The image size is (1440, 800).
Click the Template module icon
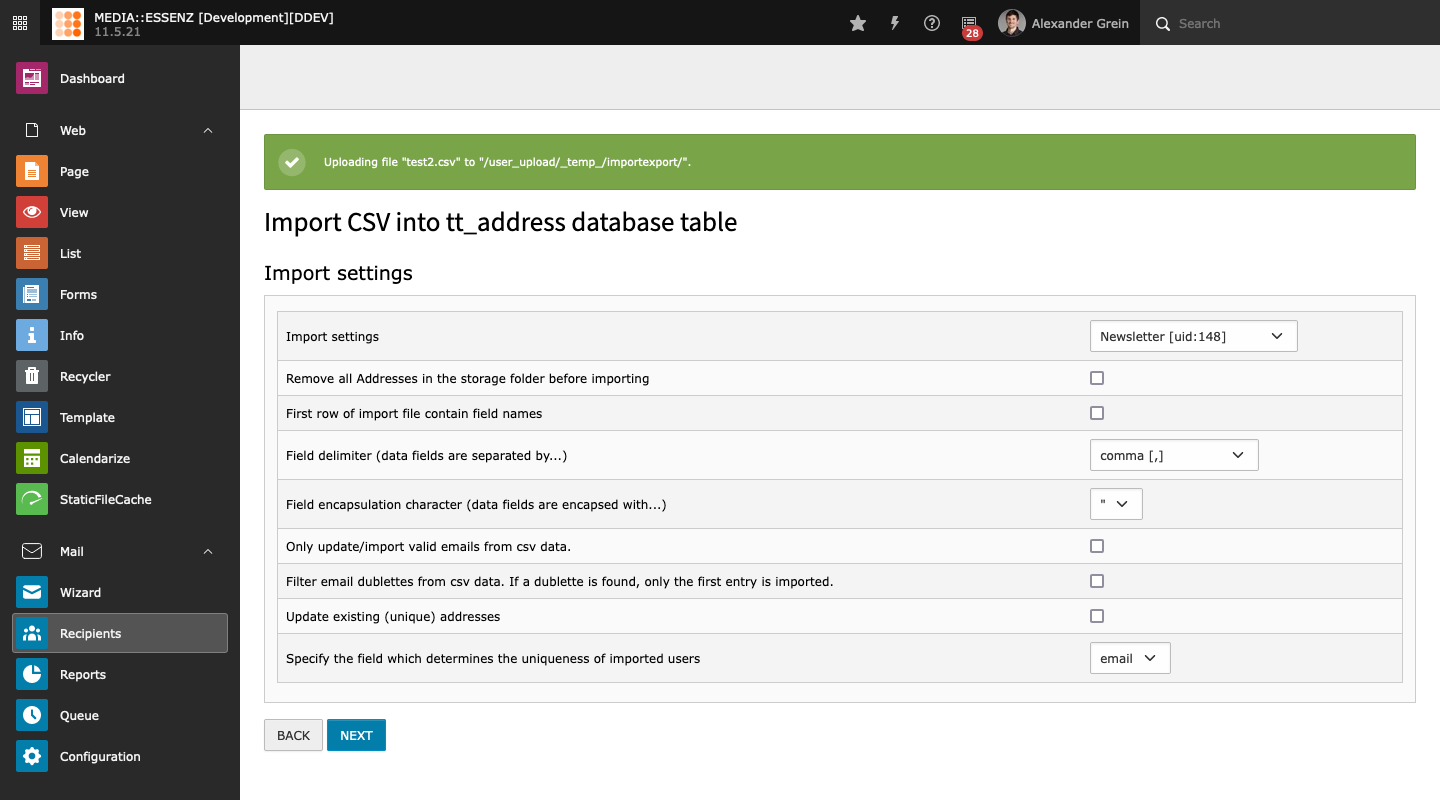point(32,417)
